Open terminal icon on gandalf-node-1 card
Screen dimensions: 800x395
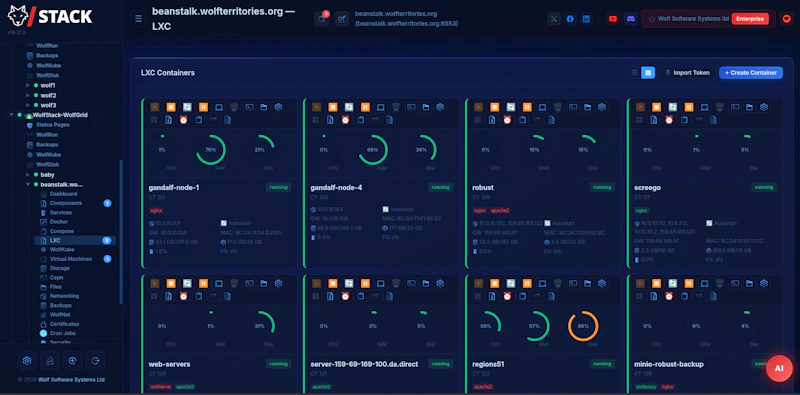[x=249, y=107]
